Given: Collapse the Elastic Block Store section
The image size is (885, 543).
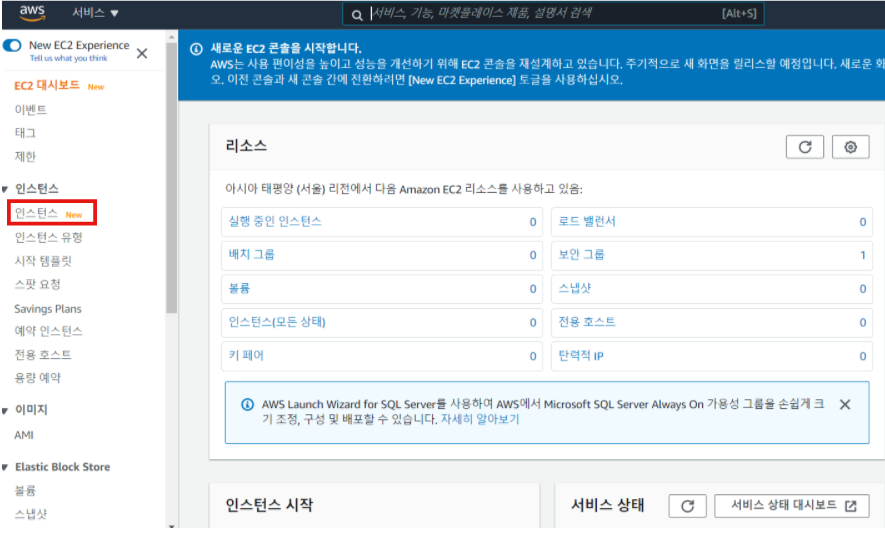Looking at the screenshot, I should (5, 467).
